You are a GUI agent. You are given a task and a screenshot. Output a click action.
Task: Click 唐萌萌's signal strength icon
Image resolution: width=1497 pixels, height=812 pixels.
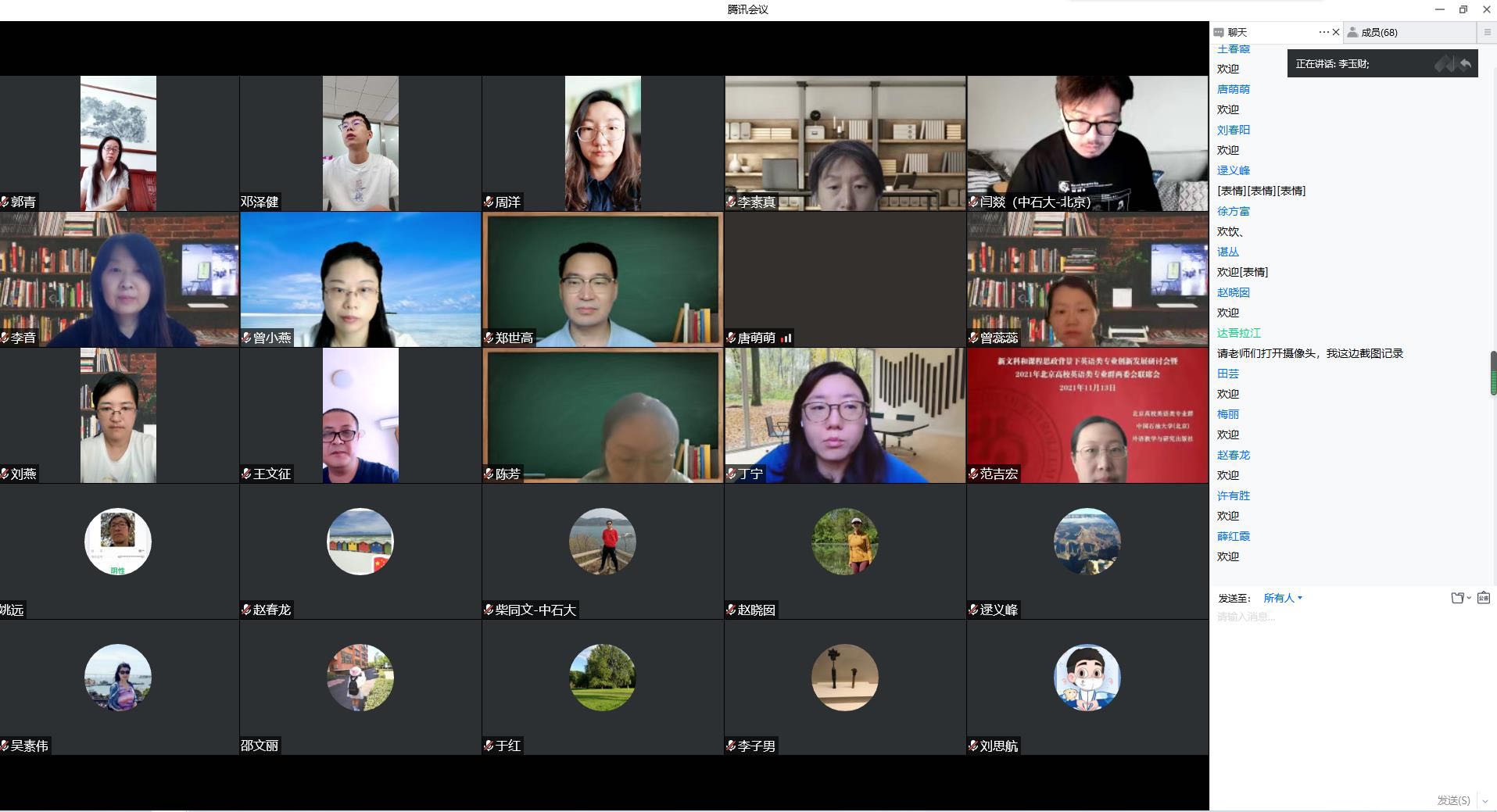coord(786,338)
